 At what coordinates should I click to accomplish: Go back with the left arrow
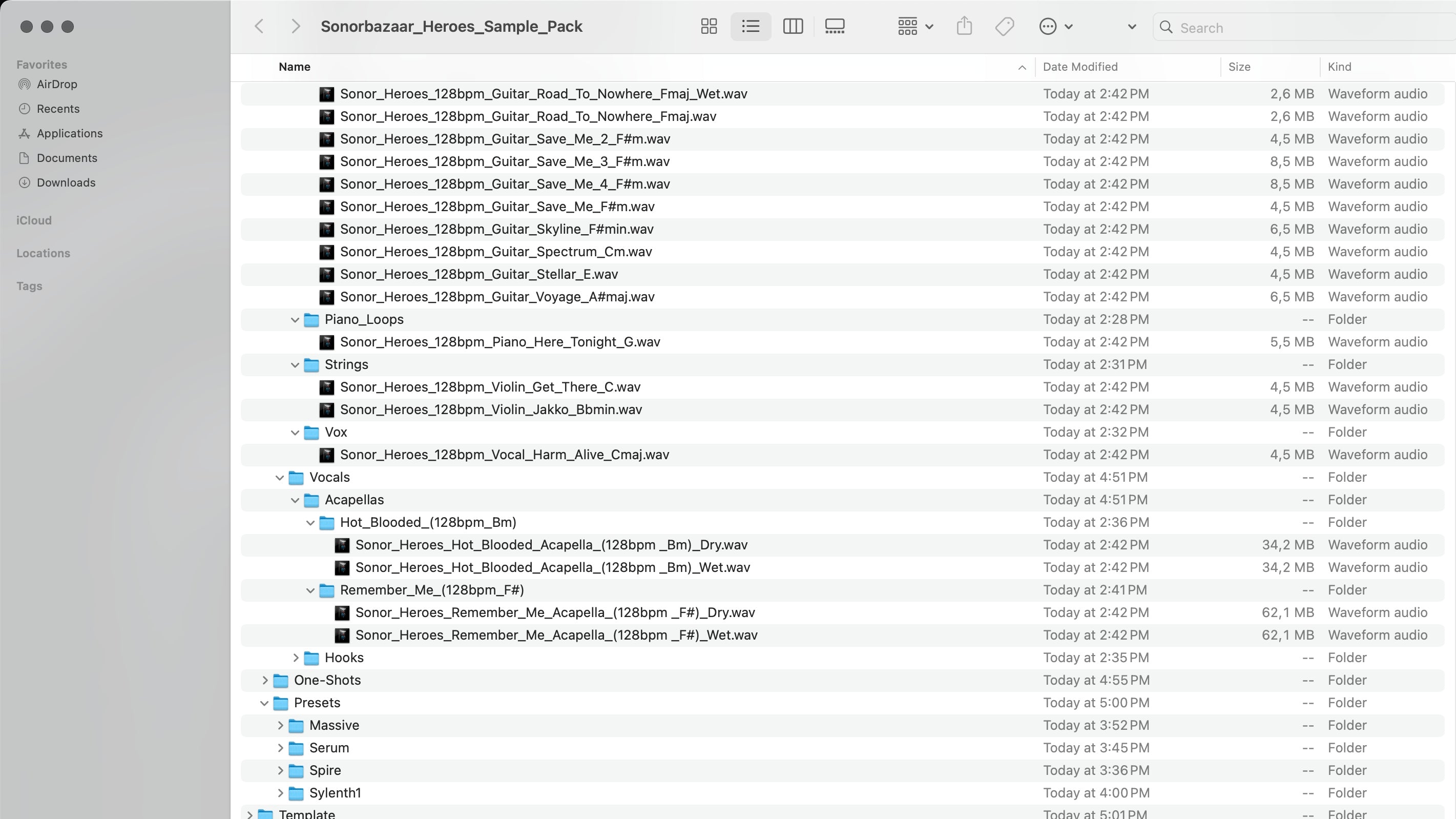tap(259, 27)
